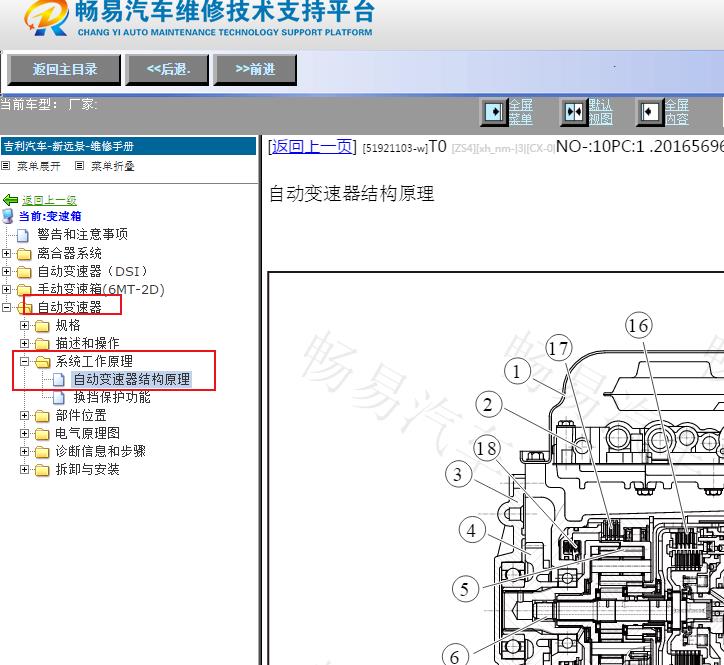Open the 全屏菜单 text link
The width and height of the screenshot is (724, 665).
pos(521,112)
